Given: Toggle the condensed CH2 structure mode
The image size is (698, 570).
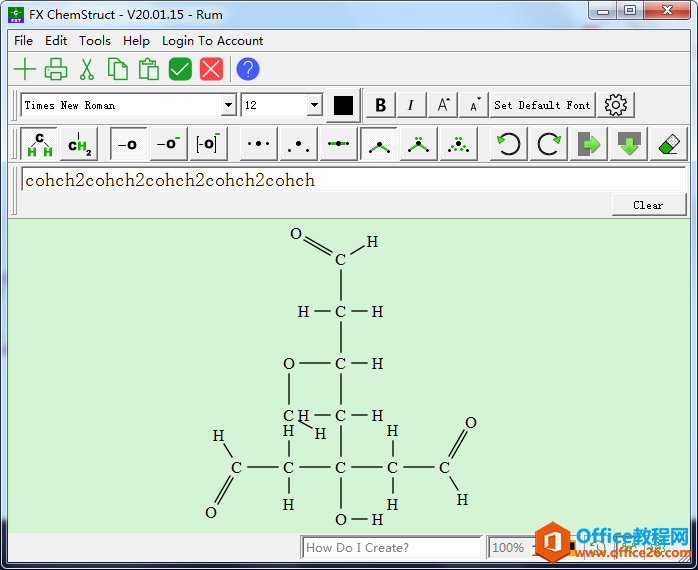Looking at the screenshot, I should click(79, 144).
